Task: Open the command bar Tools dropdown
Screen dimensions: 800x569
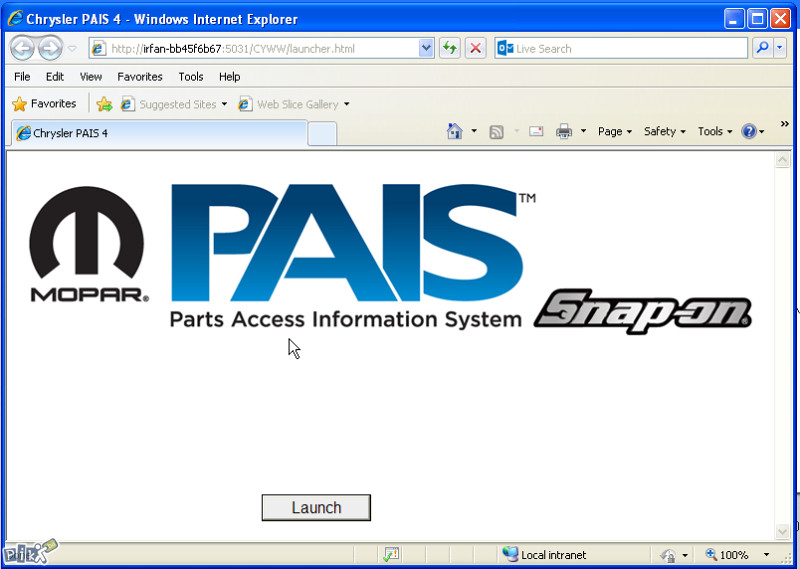Action: tap(714, 132)
